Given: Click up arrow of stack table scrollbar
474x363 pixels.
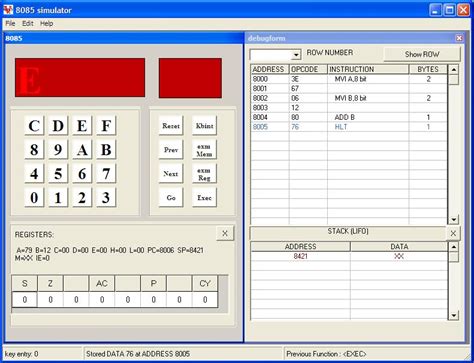Looking at the screenshot, I should (454, 247).
